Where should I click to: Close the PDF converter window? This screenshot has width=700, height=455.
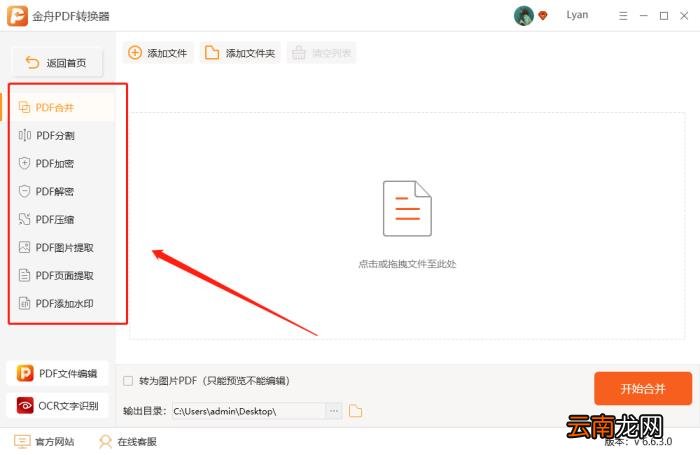click(684, 16)
